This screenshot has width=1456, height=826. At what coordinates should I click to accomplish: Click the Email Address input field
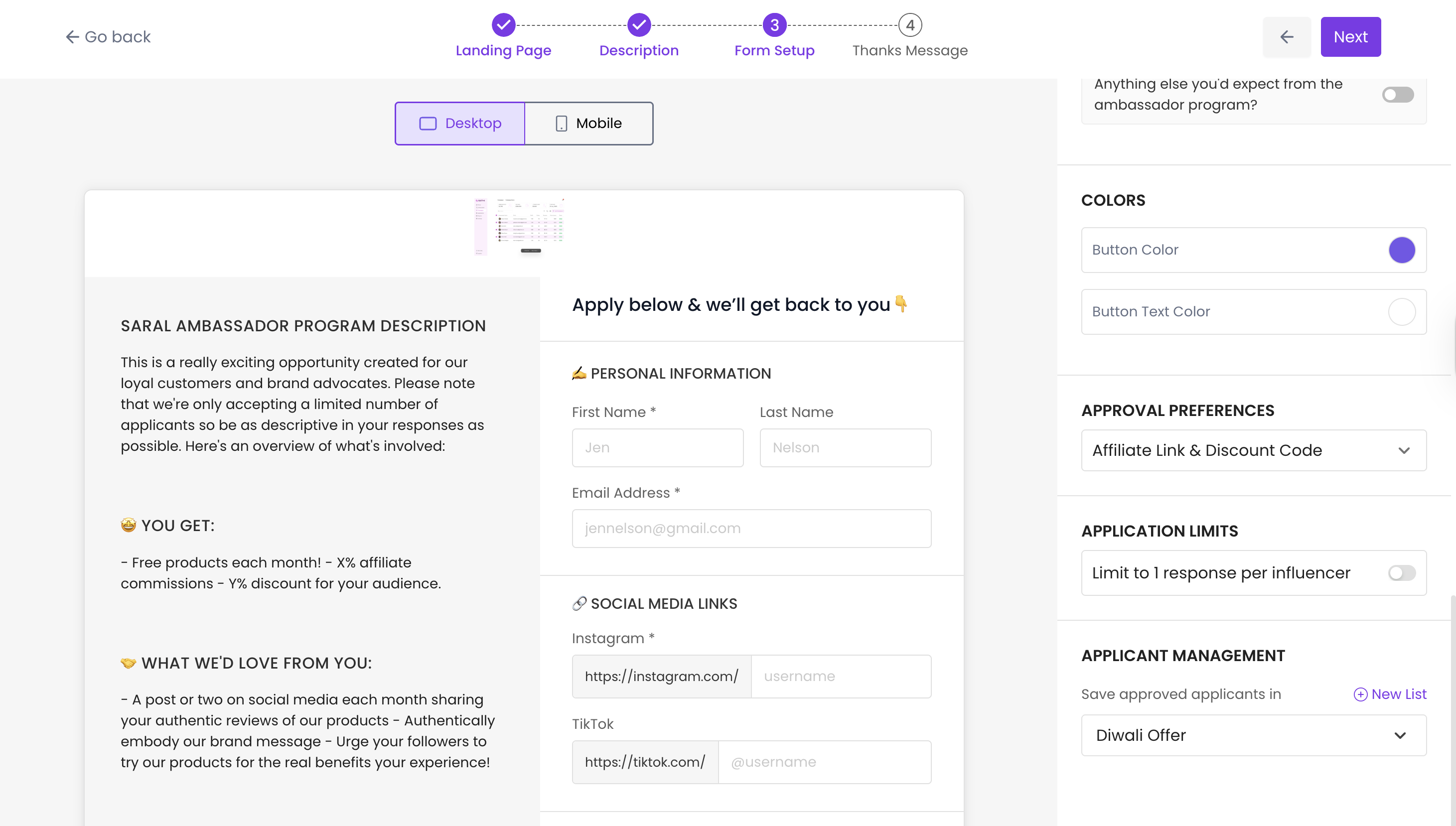751,528
